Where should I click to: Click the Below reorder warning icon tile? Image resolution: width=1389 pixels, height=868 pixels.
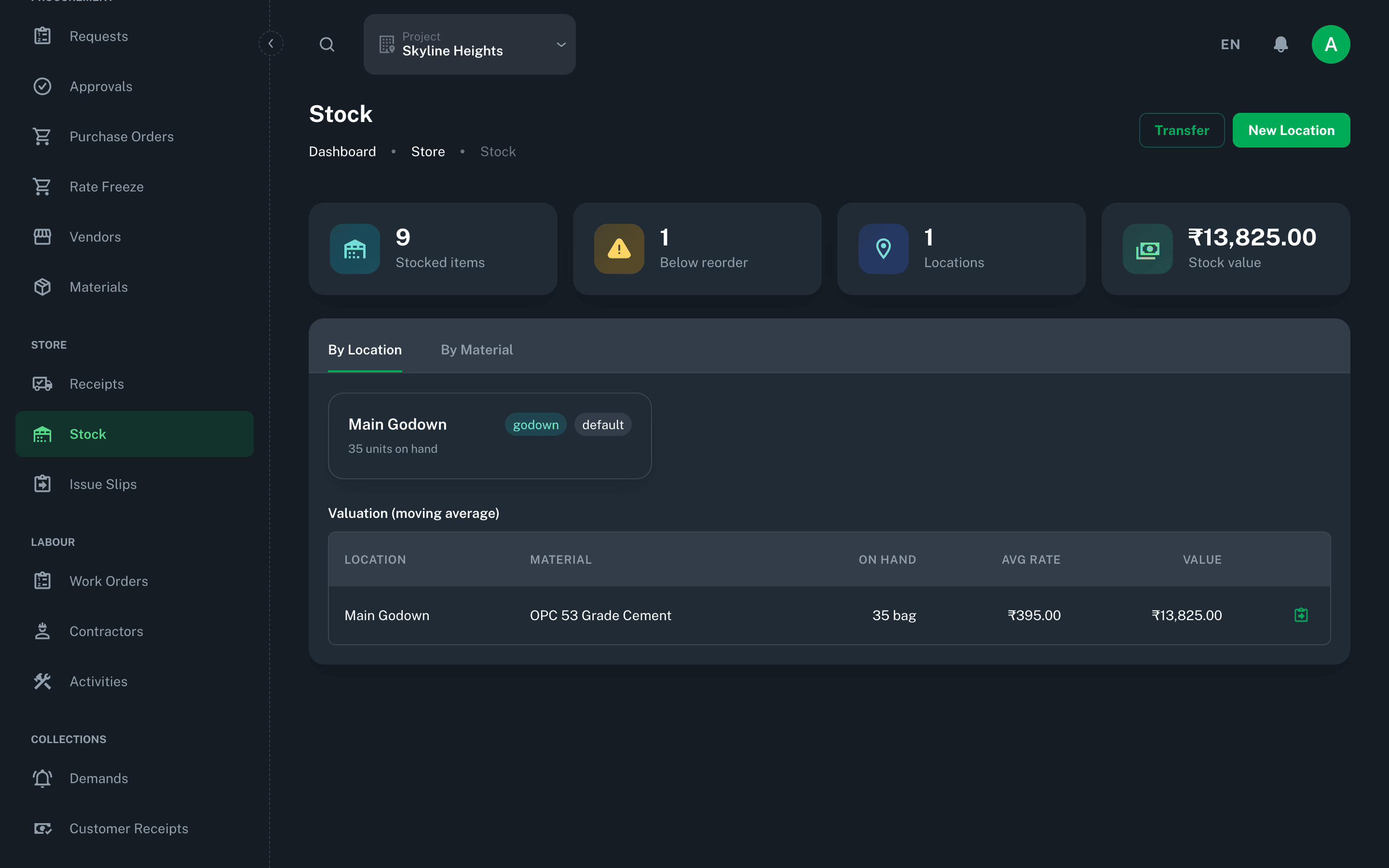(619, 248)
